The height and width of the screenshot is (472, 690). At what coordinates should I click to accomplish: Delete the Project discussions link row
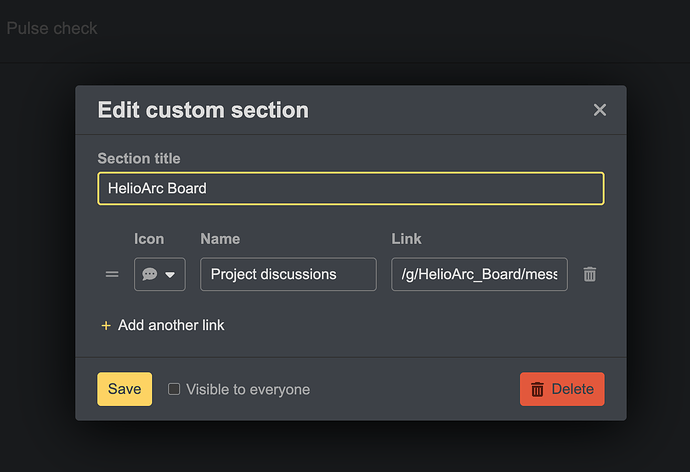(590, 274)
